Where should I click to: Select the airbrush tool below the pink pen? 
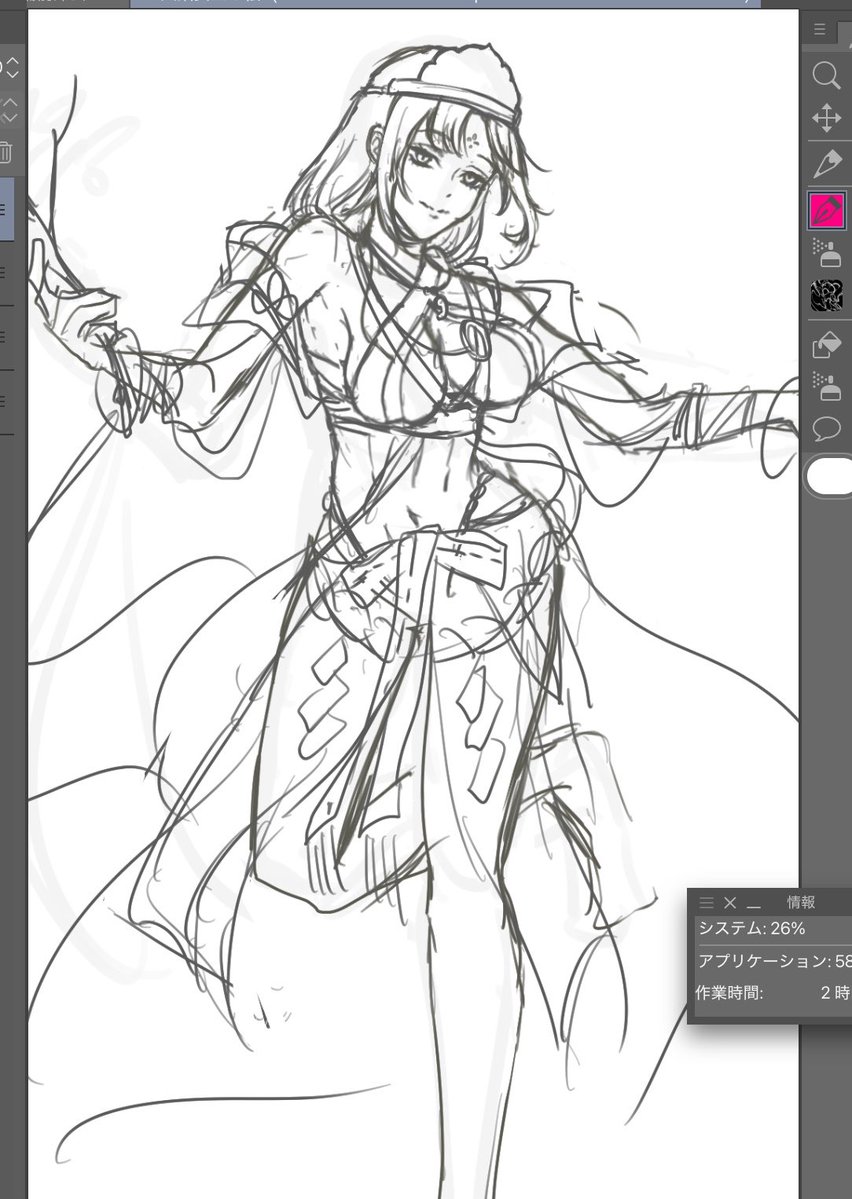coord(826,252)
